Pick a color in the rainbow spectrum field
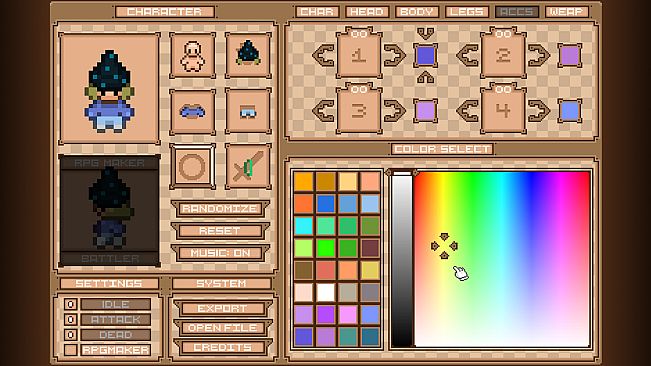651x366 pixels. tap(502, 259)
